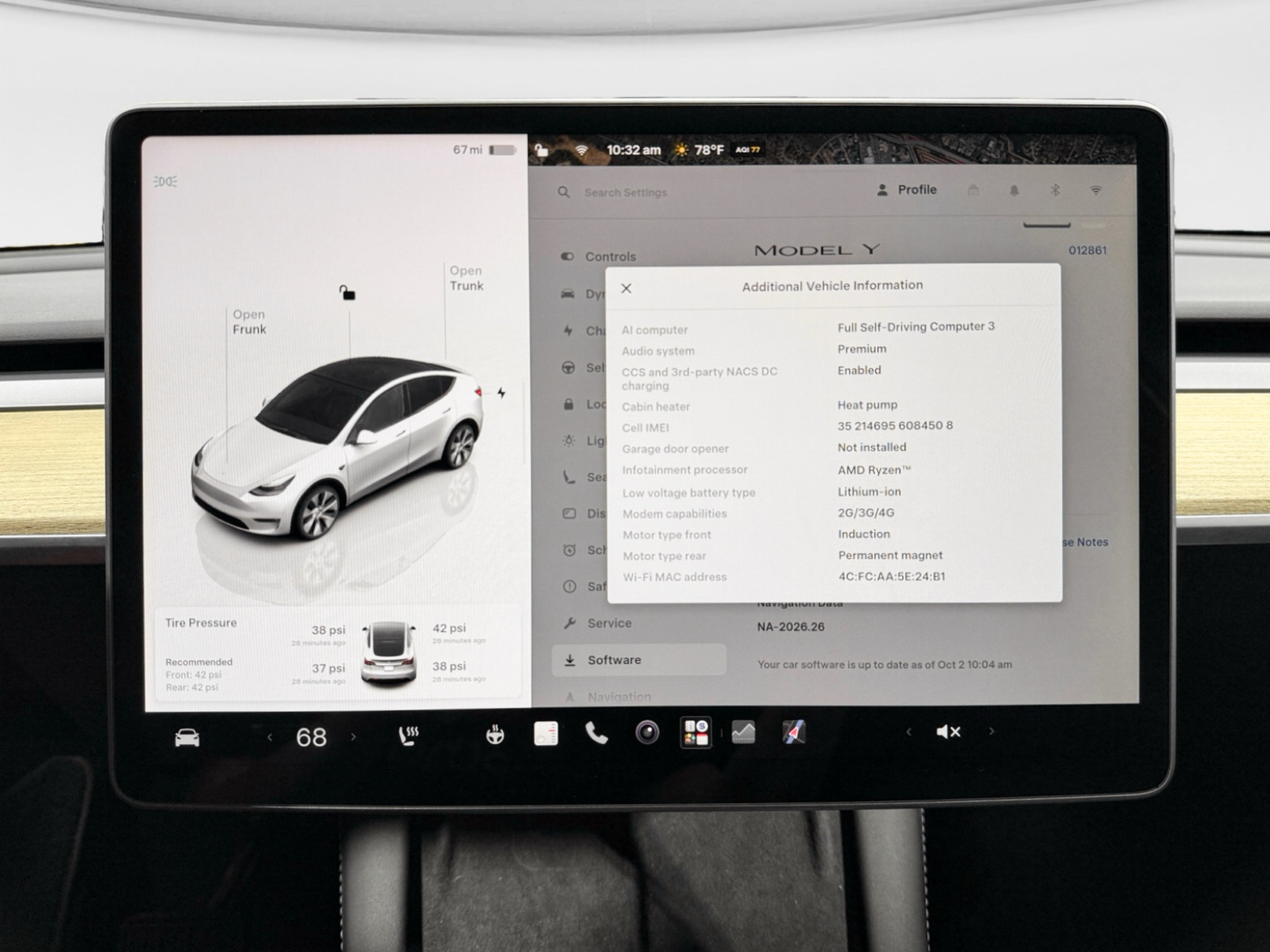The height and width of the screenshot is (952, 1270).
Task: Tap the Tire Pressure card
Action: pyautogui.click(x=338, y=654)
